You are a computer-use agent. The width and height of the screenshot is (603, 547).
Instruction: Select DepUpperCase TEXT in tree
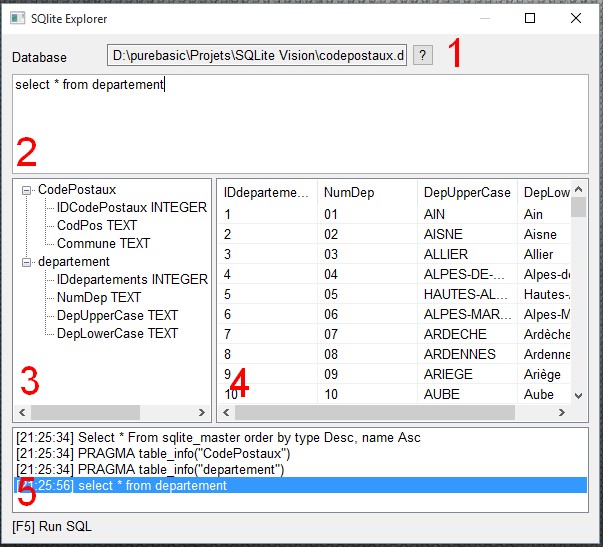click(117, 315)
